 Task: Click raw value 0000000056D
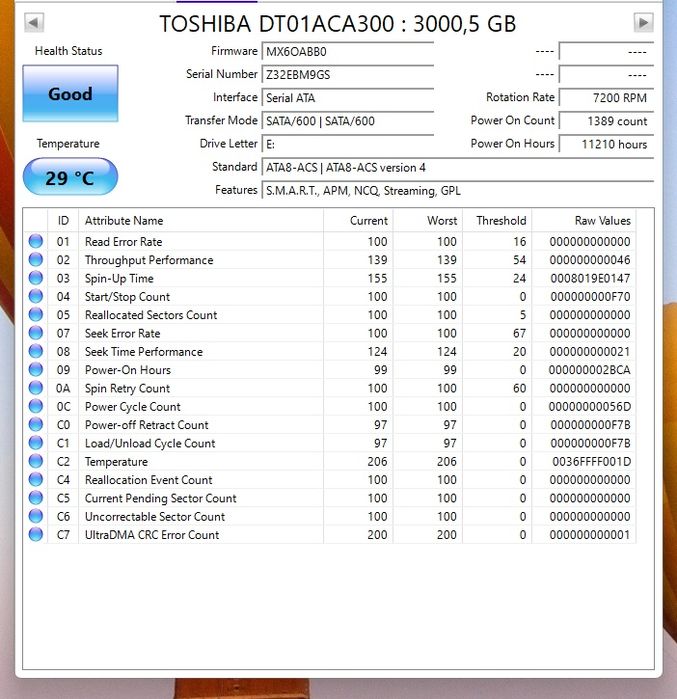(589, 407)
